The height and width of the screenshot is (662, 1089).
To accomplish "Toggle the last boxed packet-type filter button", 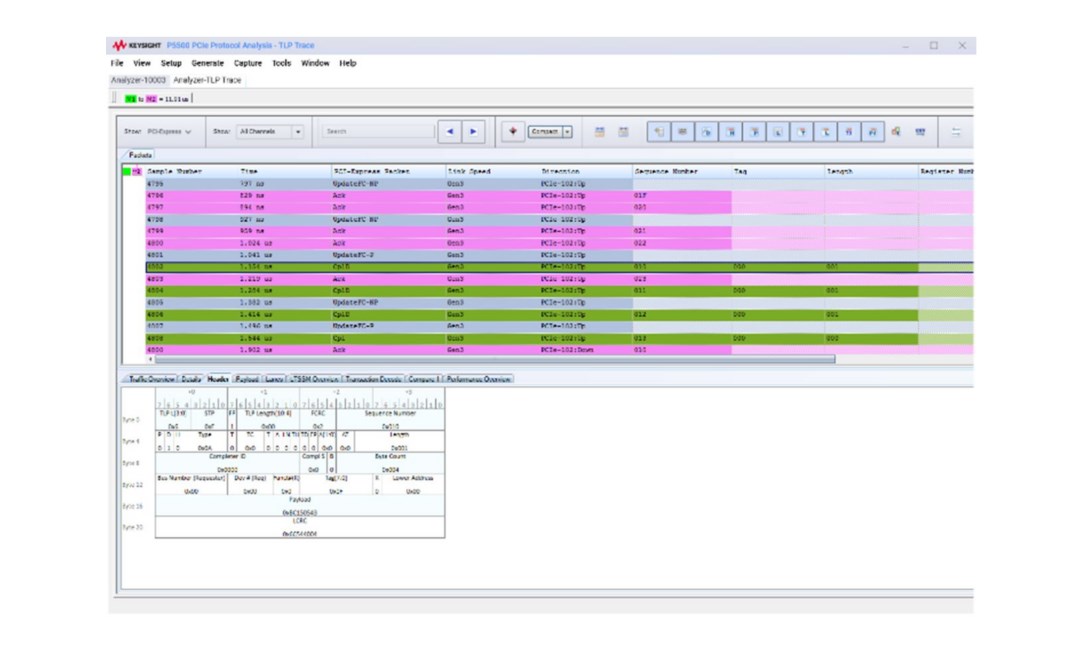I will coord(872,131).
